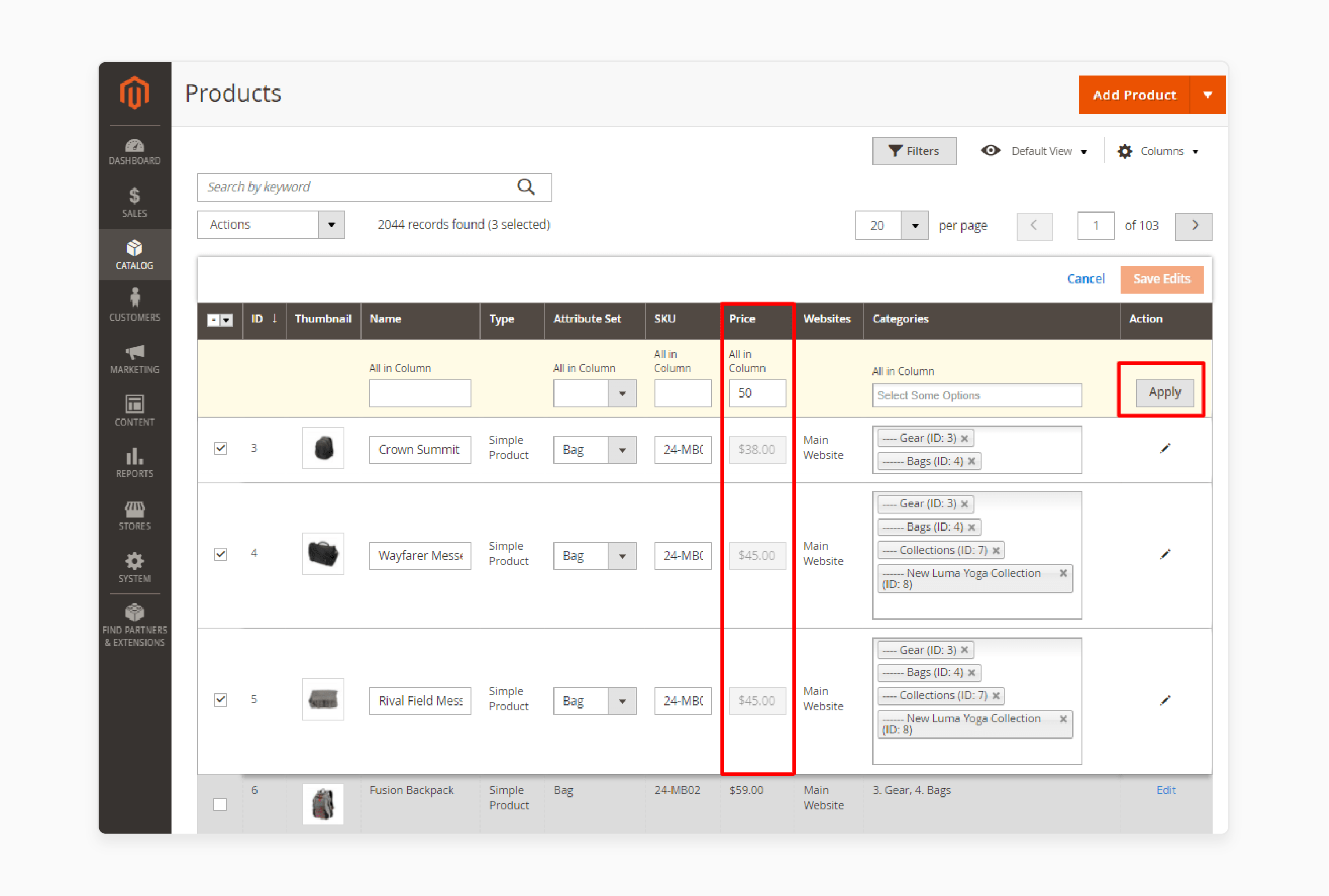Remove Gear (ID: 3) tag from product 3
Image resolution: width=1329 pixels, height=896 pixels.
point(964,438)
